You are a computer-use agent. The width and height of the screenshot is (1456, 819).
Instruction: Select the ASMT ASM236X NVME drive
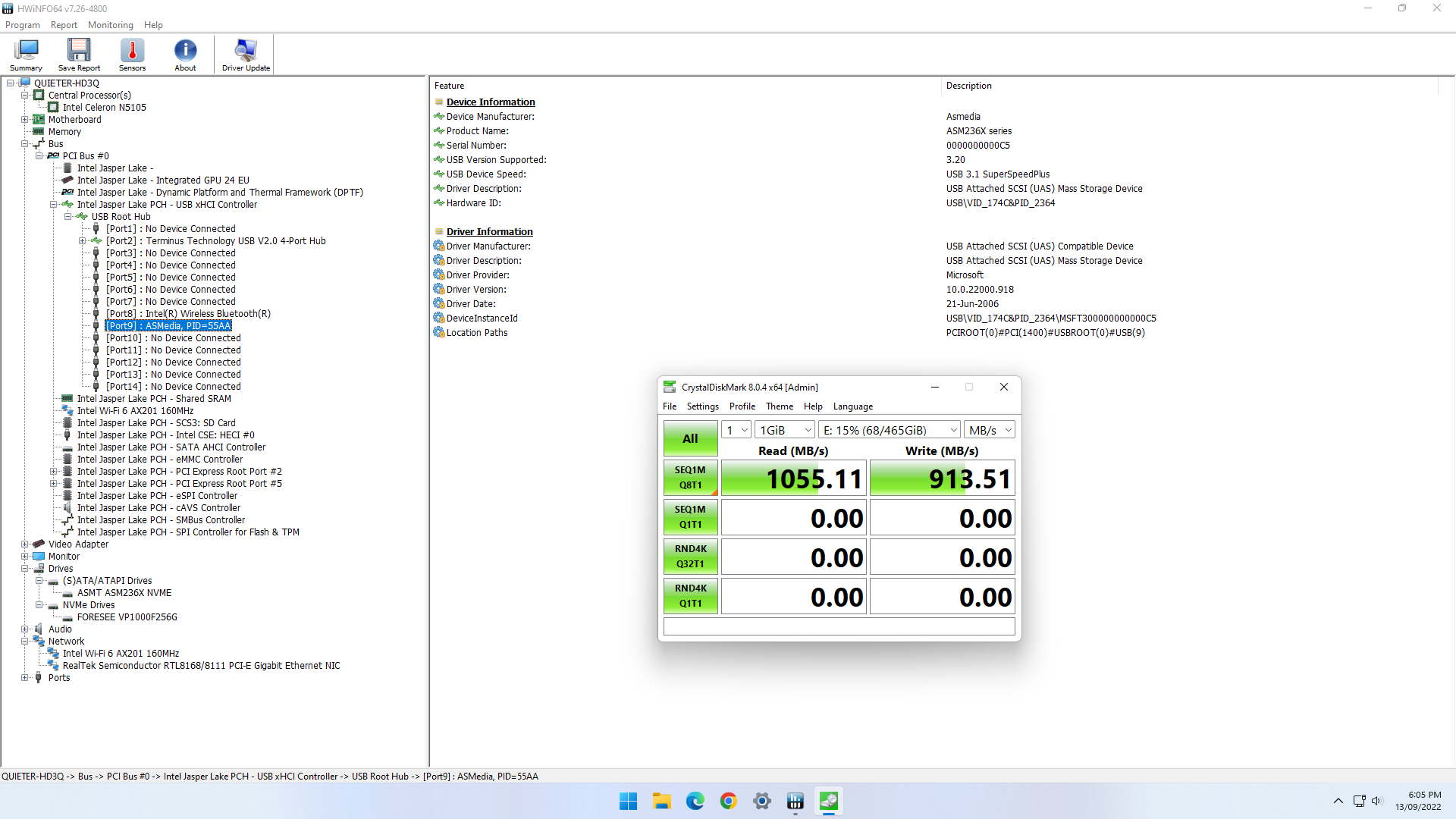click(x=124, y=593)
